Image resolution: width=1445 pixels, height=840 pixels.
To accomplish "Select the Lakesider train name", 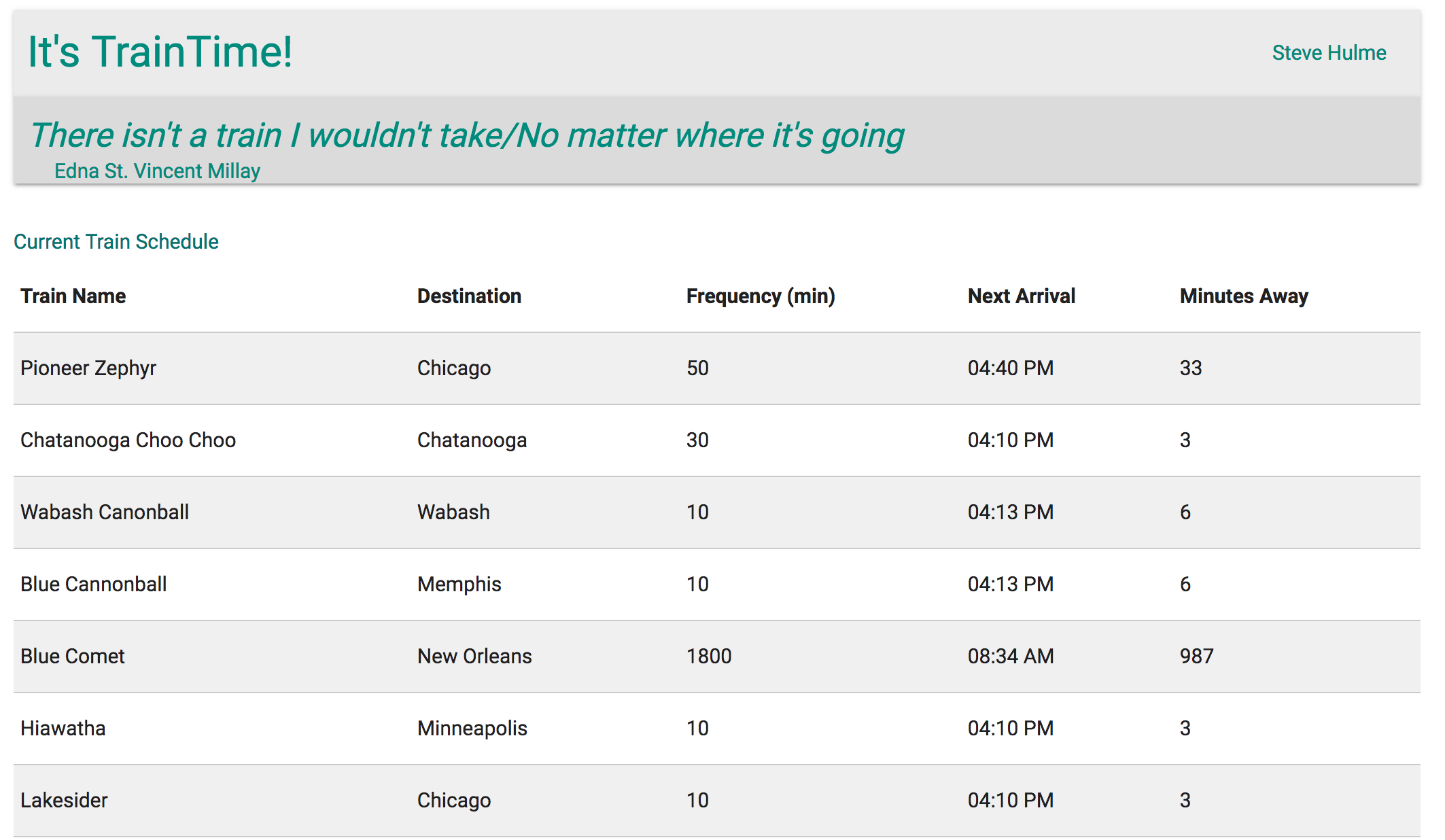I will pyautogui.click(x=64, y=801).
